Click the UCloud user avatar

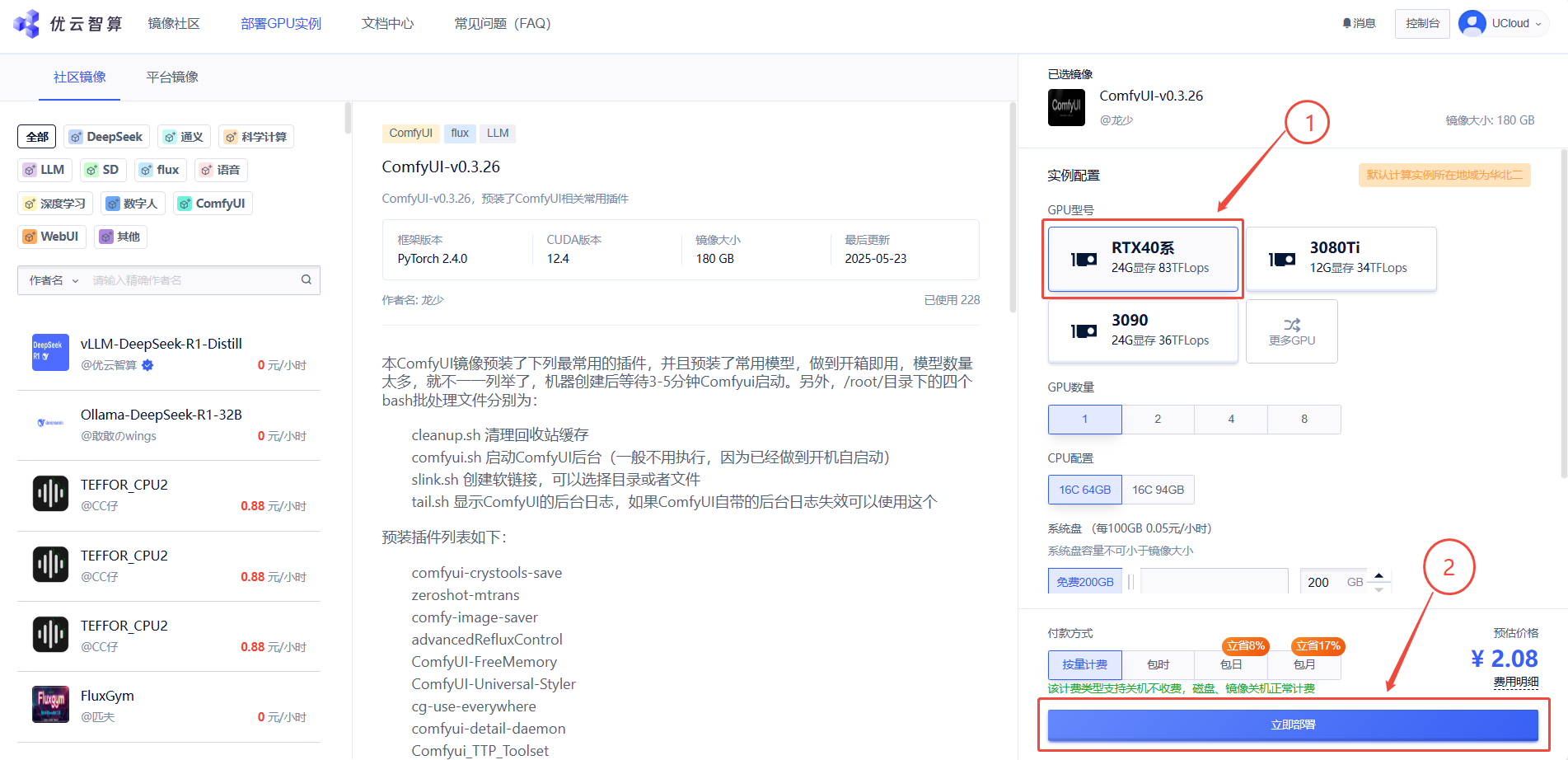click(1472, 23)
